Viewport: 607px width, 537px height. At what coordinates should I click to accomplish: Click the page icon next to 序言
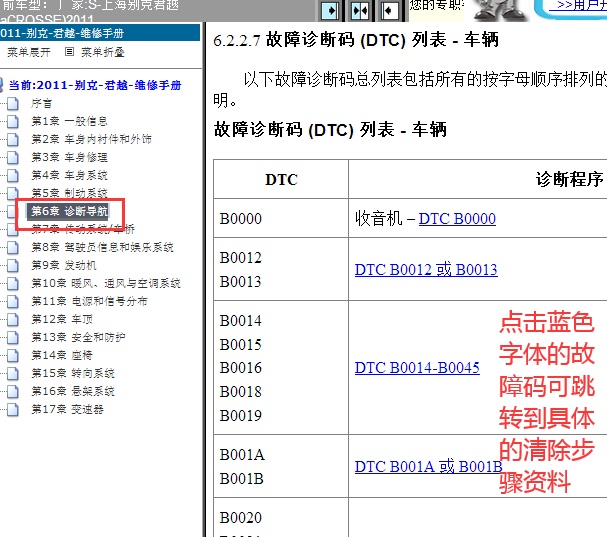[x=13, y=104]
